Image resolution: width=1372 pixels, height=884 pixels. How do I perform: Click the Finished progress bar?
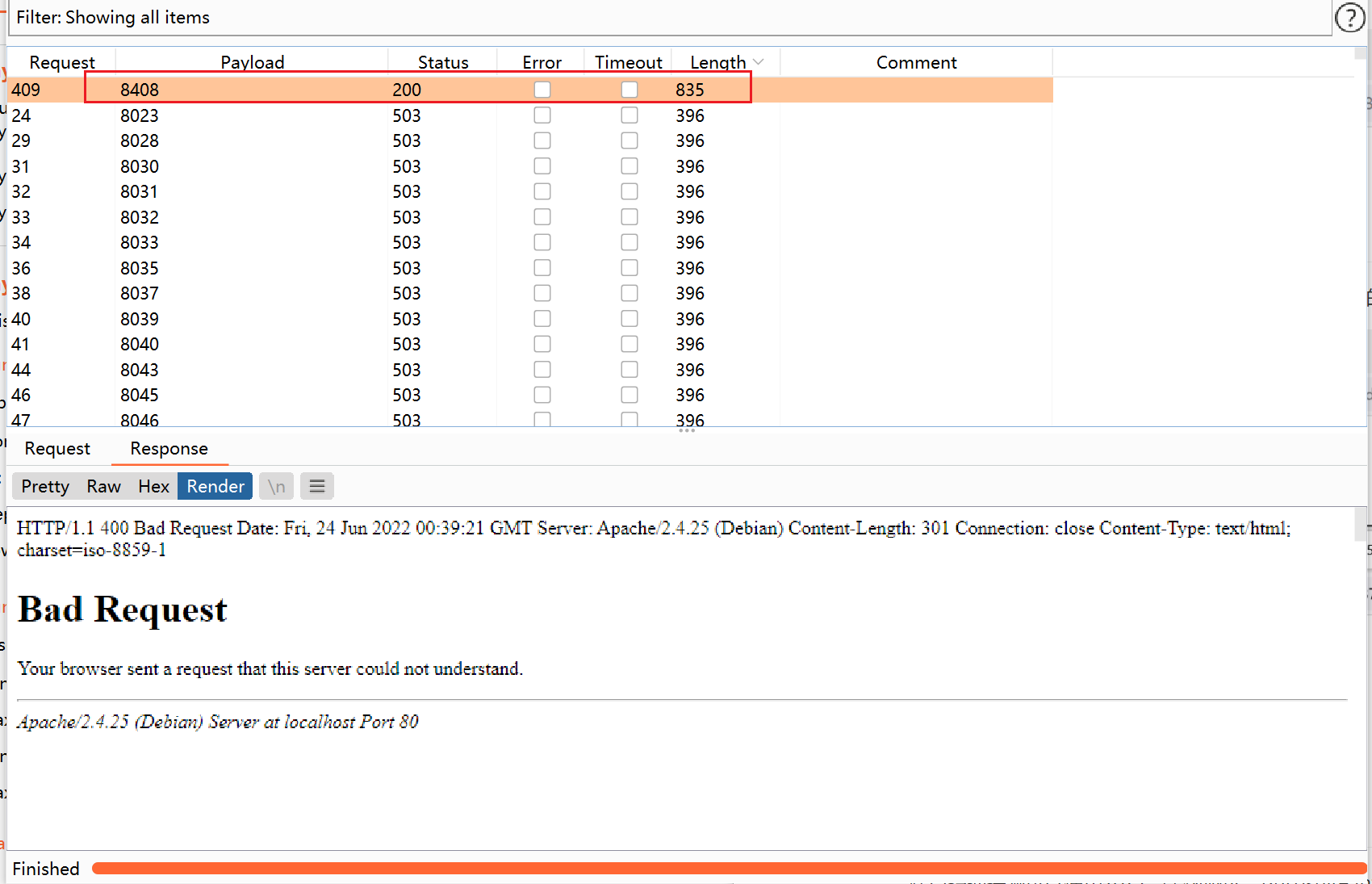coord(730,869)
